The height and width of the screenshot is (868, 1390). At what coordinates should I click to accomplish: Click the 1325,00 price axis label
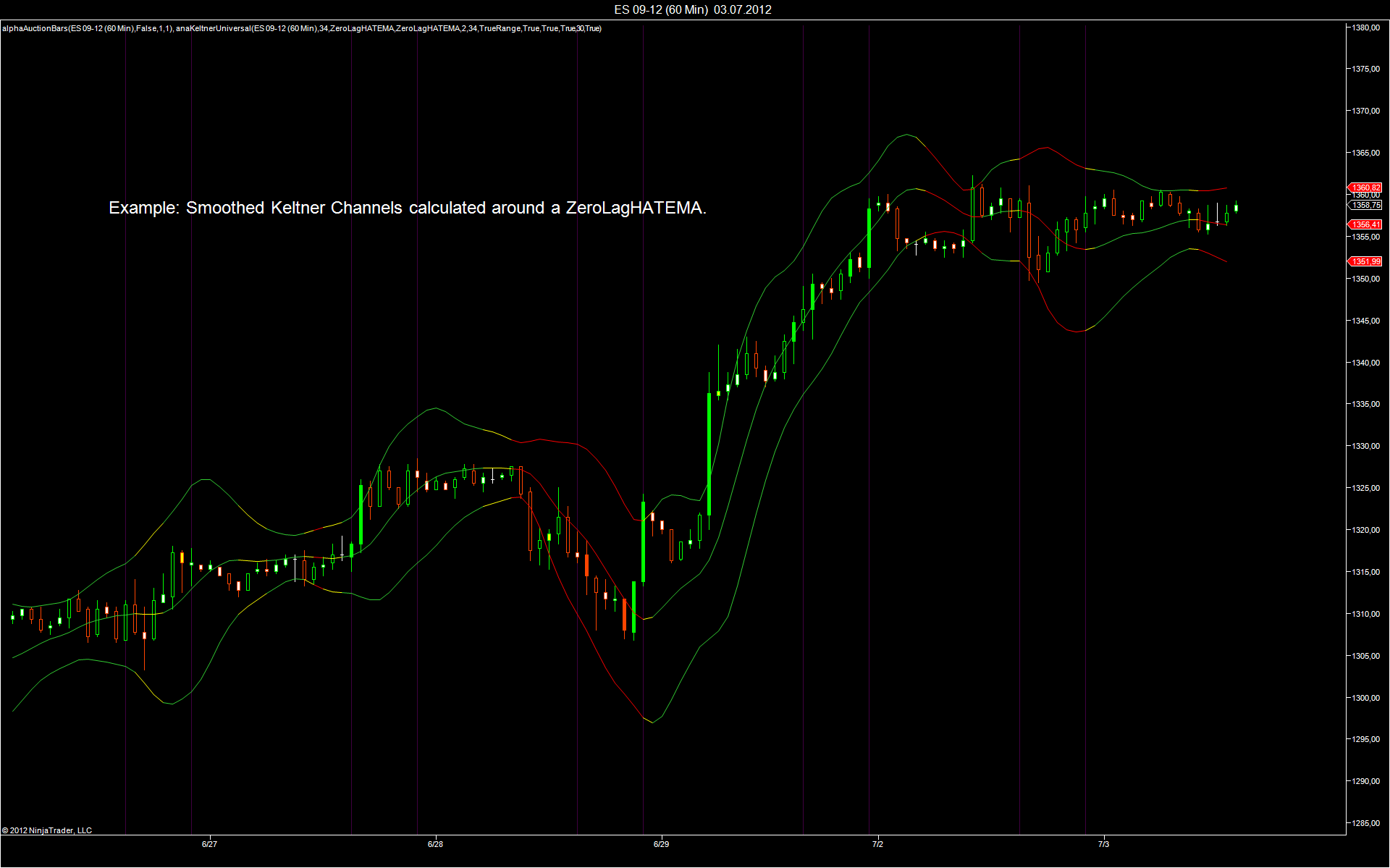point(1366,488)
